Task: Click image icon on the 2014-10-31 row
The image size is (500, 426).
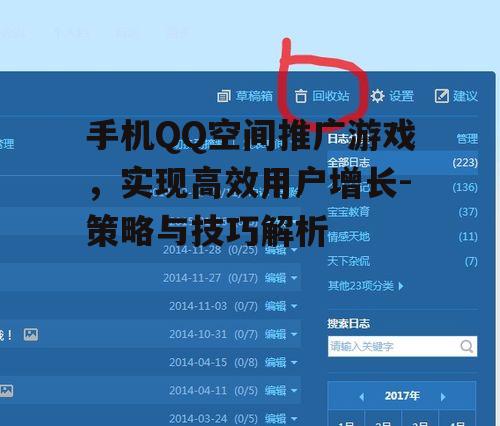Action: (x=31, y=334)
